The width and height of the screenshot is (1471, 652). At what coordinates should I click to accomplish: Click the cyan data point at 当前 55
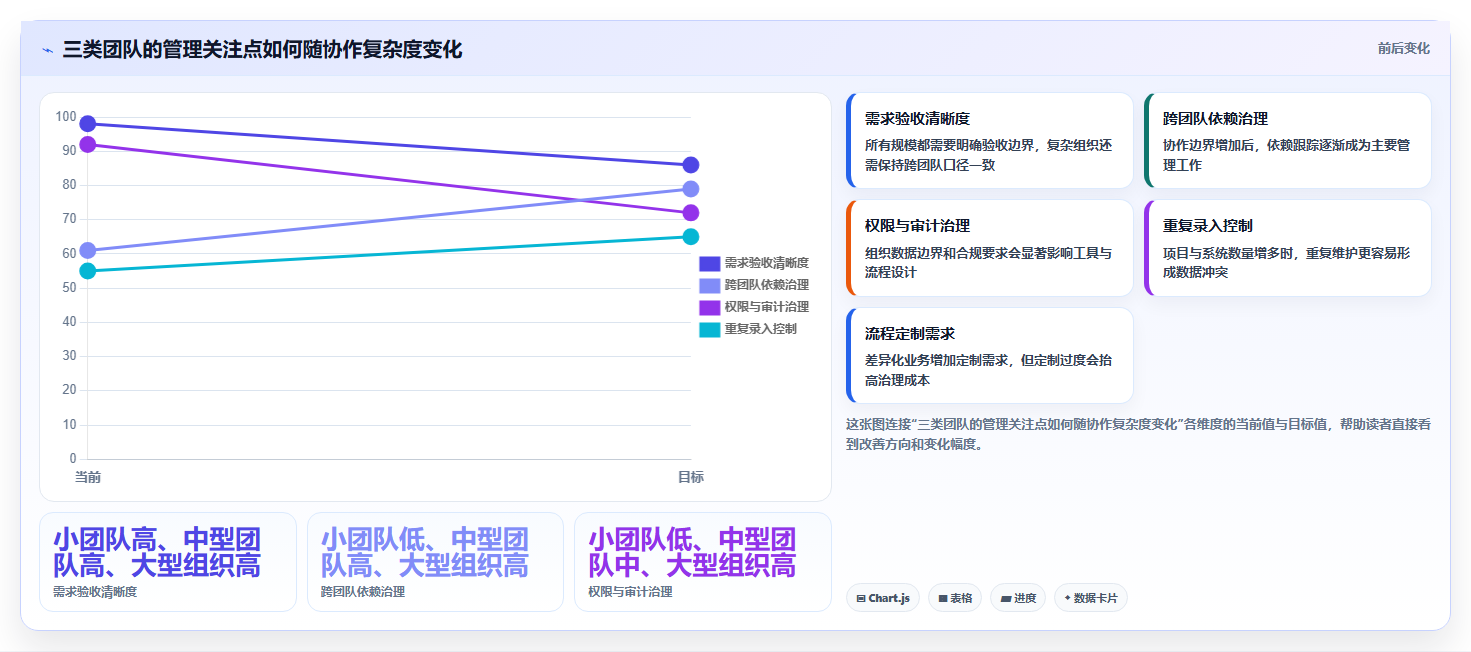pyautogui.click(x=88, y=271)
